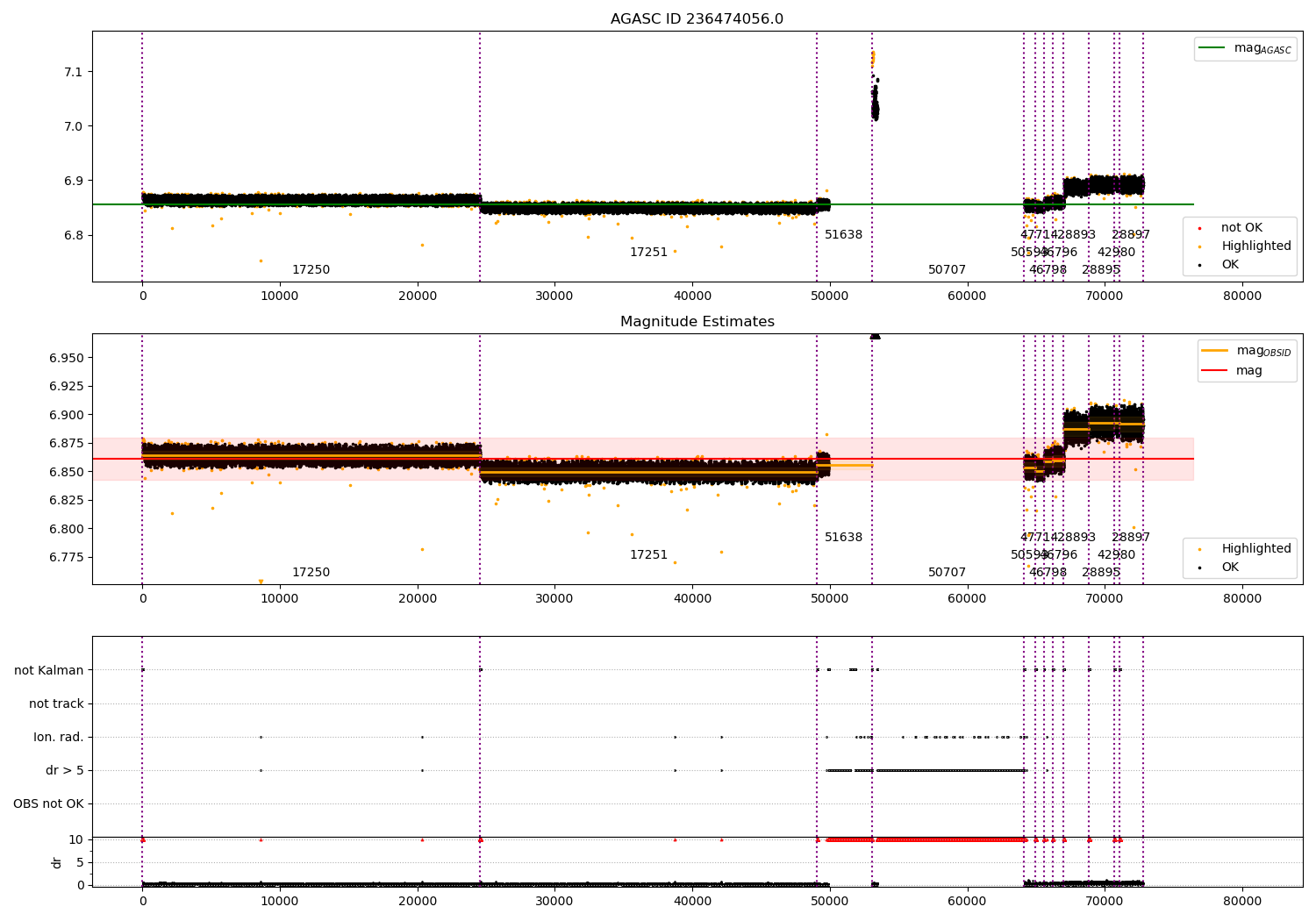This screenshot has width=1316, height=921.
Task: Click the 6.8 y-axis tick in top plot
Action: 74,235
